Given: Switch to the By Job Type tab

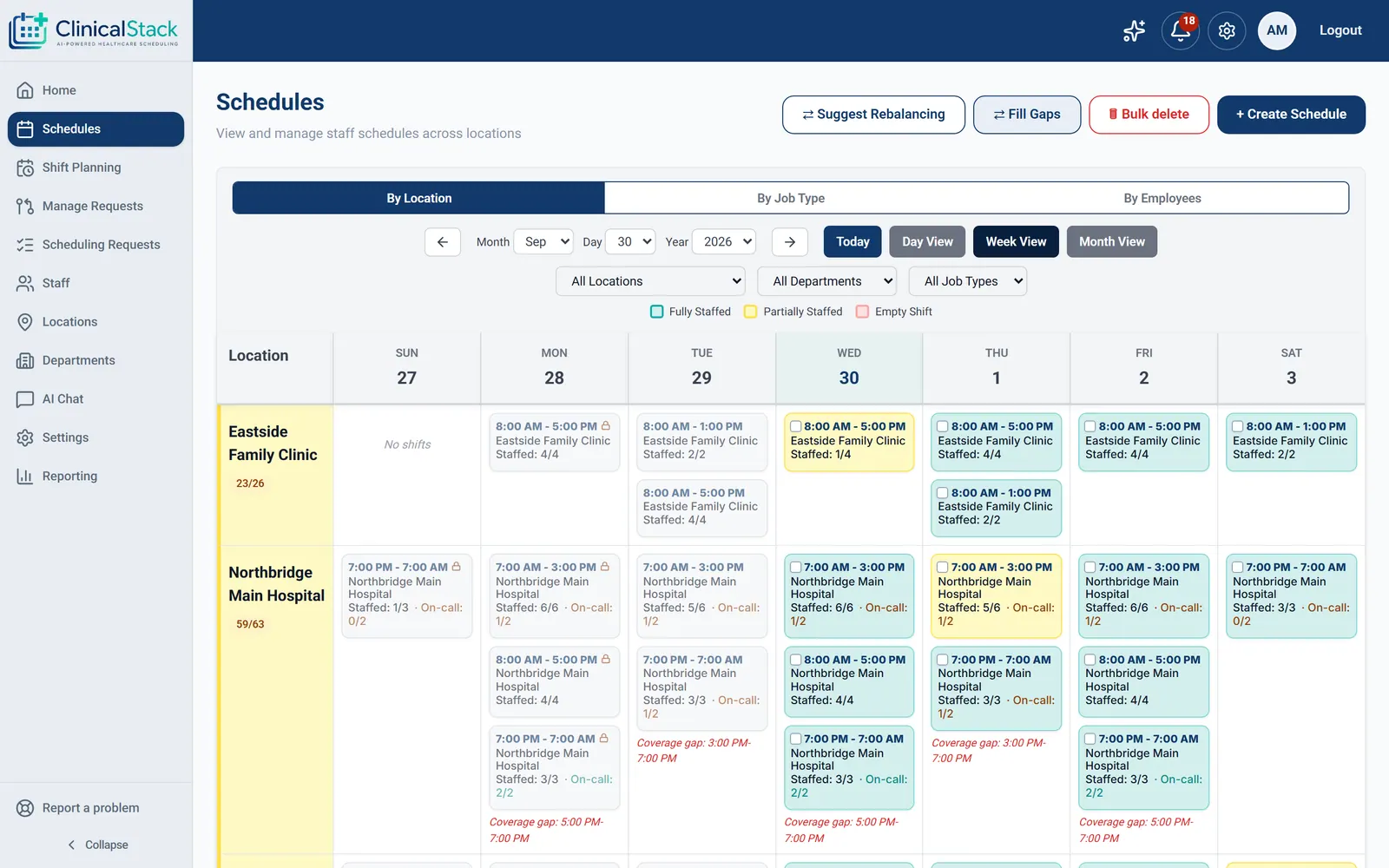Looking at the screenshot, I should (x=791, y=198).
